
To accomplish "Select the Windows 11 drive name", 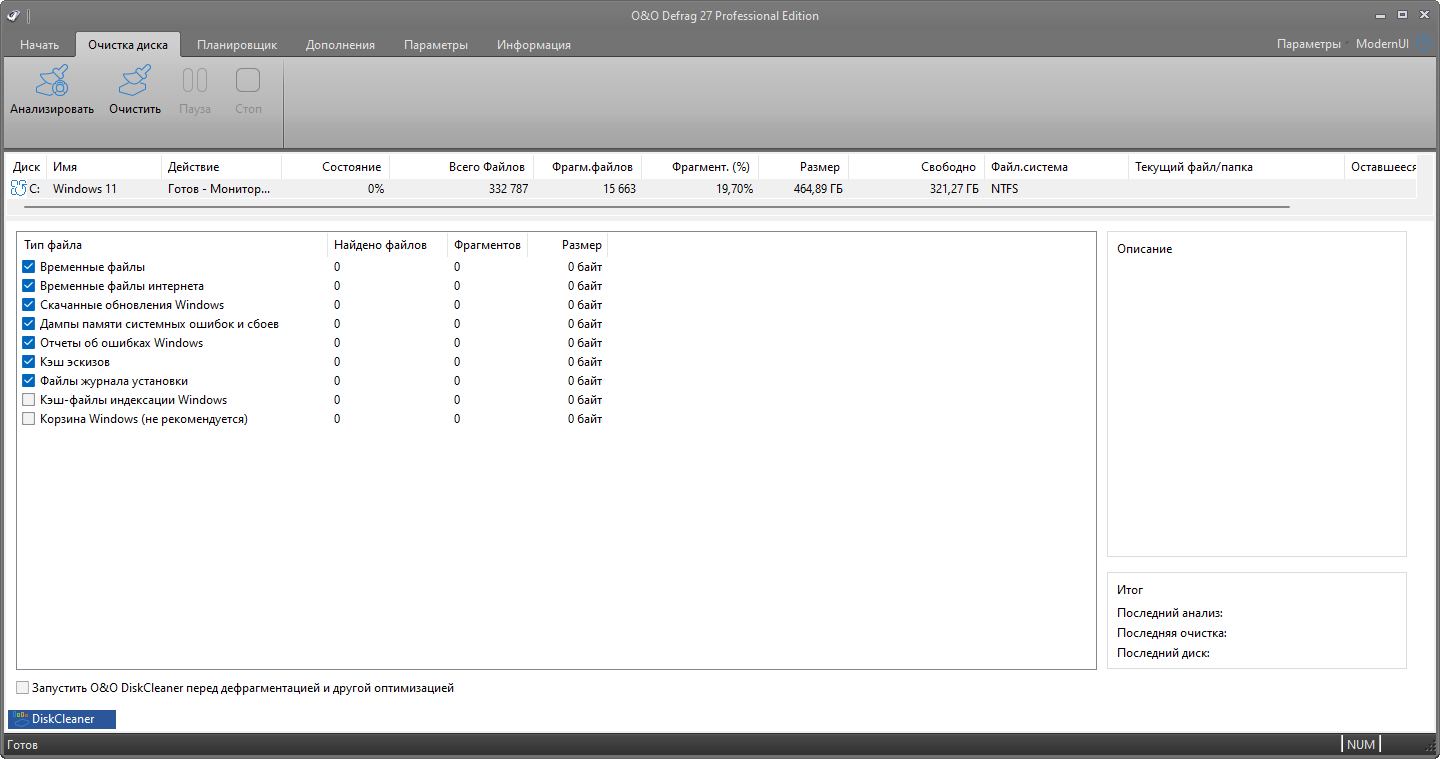I will coord(85,188).
